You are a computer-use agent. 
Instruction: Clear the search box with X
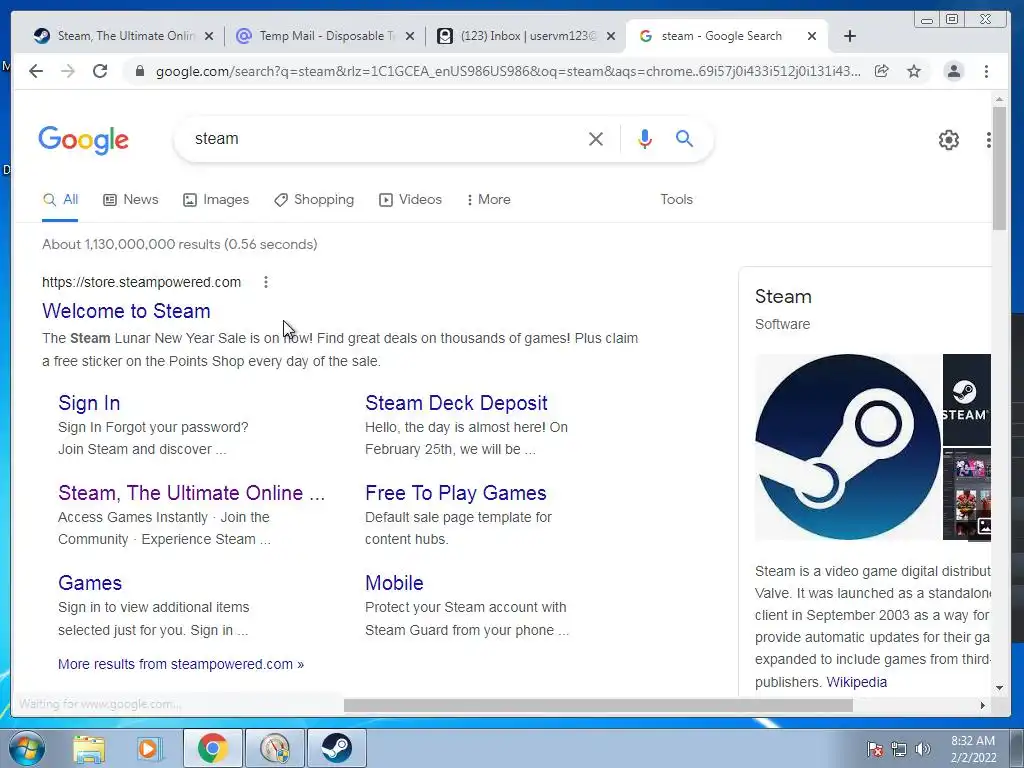click(596, 139)
